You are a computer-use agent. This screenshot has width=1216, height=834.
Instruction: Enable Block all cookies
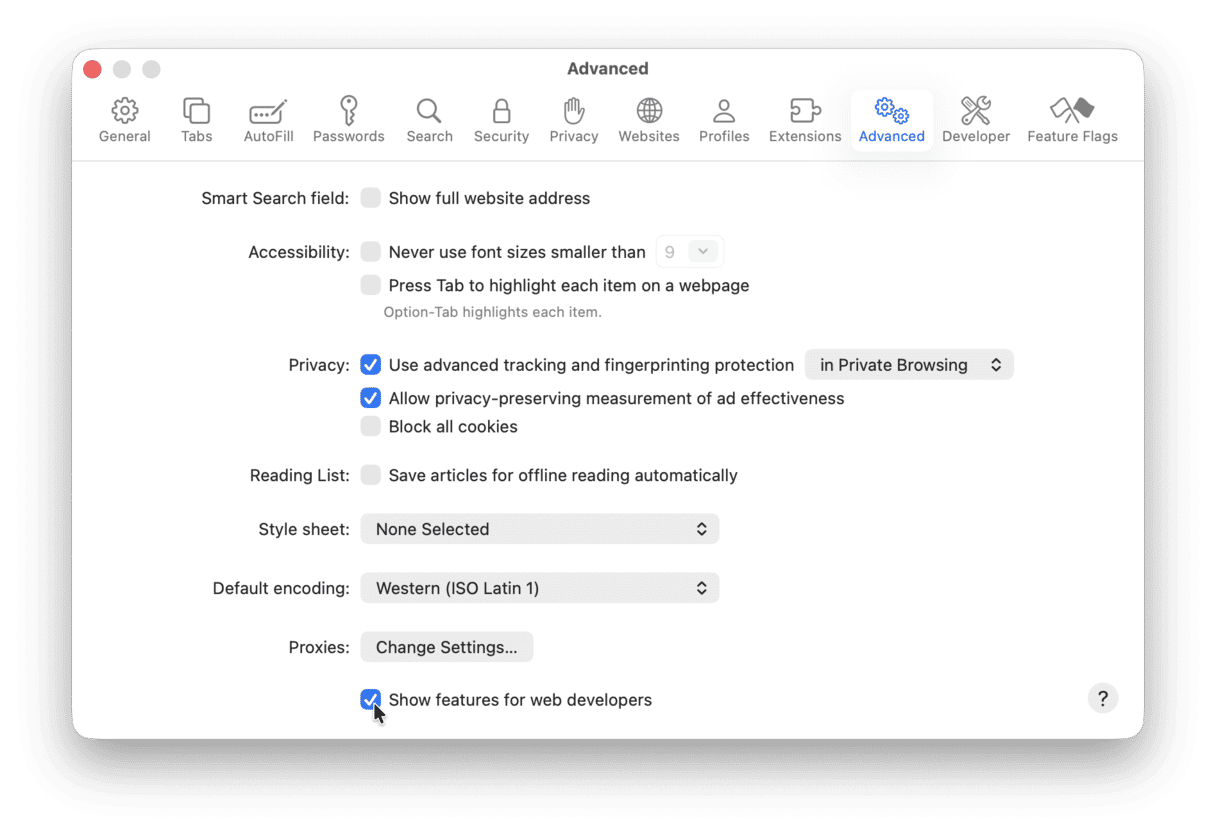tap(371, 426)
